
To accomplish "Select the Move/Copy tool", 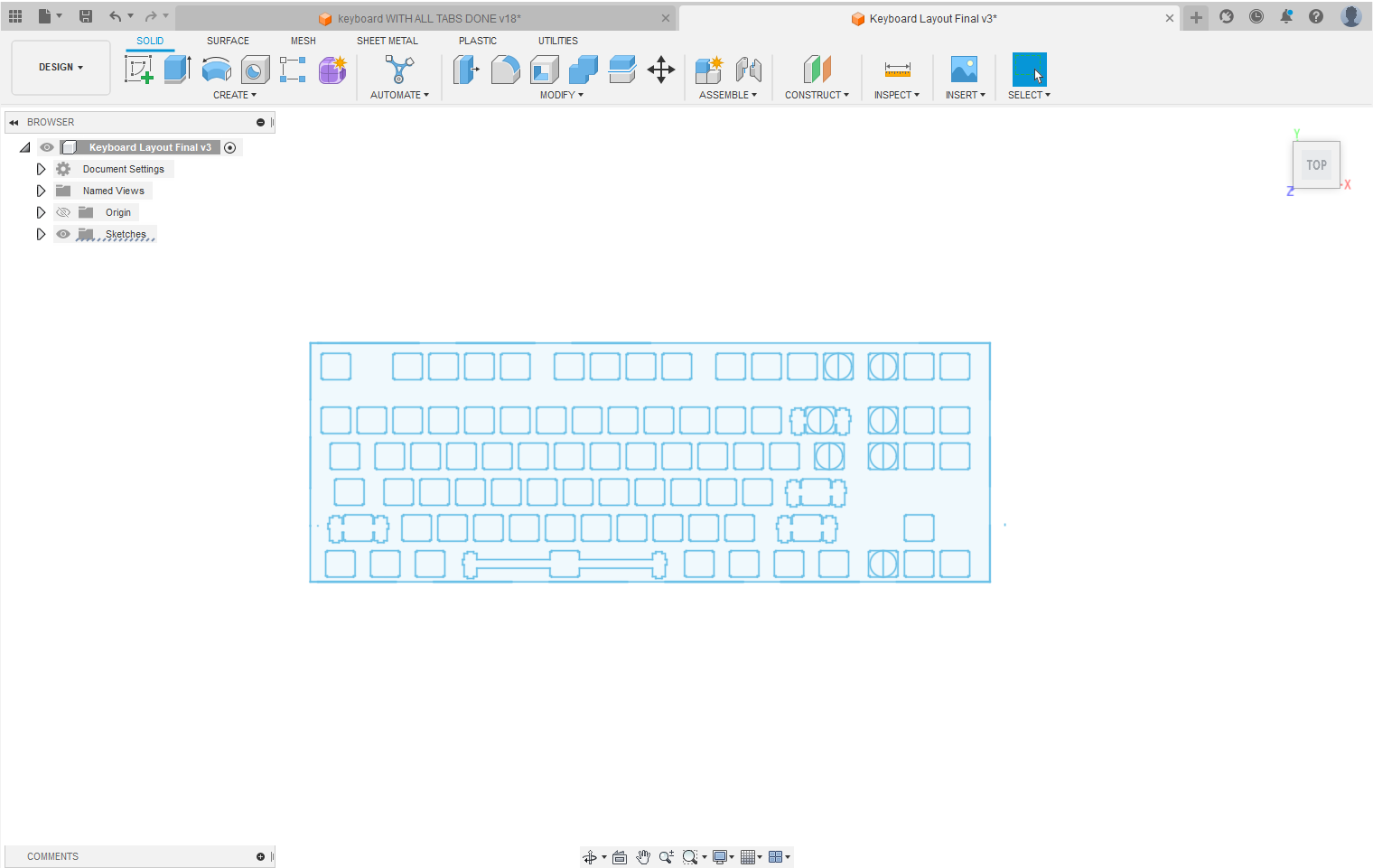I will (x=661, y=70).
